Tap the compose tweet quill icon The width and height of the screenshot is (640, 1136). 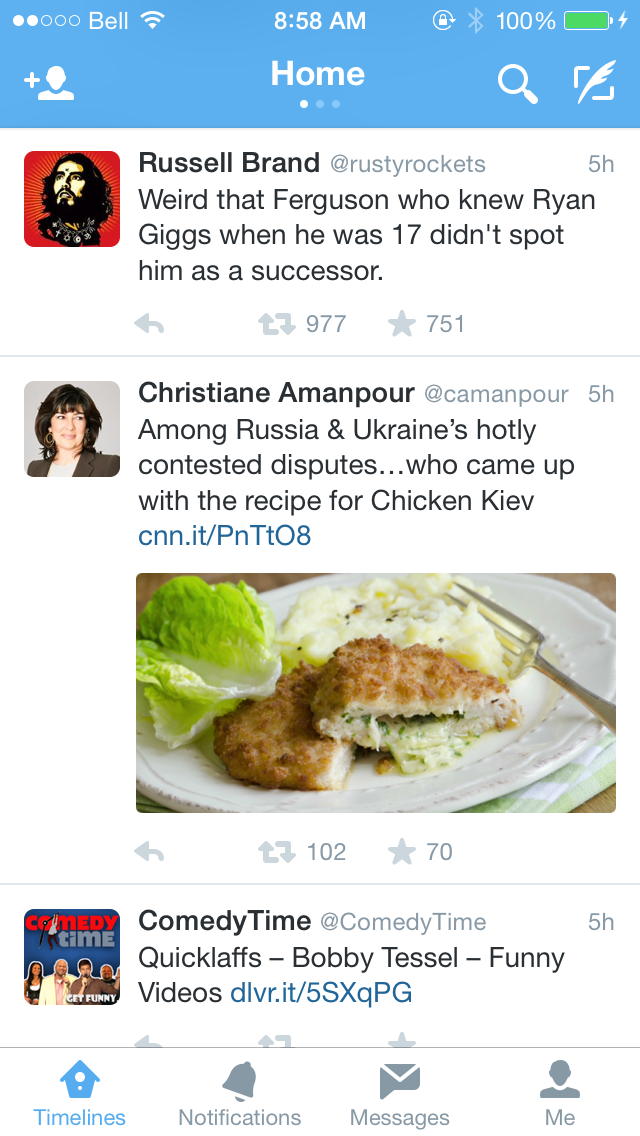point(594,85)
